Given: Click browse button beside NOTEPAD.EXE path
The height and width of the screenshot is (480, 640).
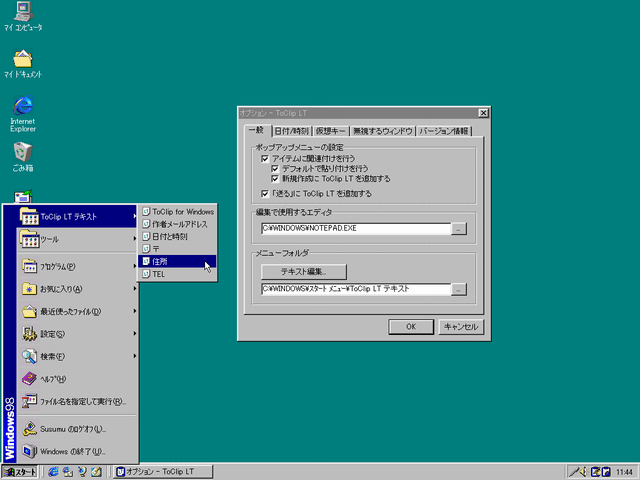Looking at the screenshot, I should click(x=458, y=229).
